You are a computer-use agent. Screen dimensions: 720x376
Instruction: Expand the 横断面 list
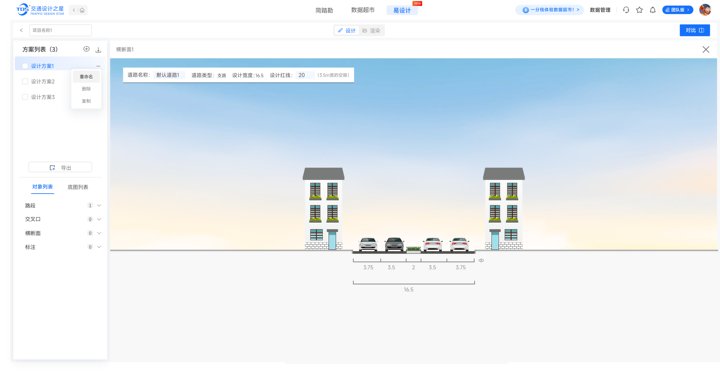pyautogui.click(x=99, y=233)
